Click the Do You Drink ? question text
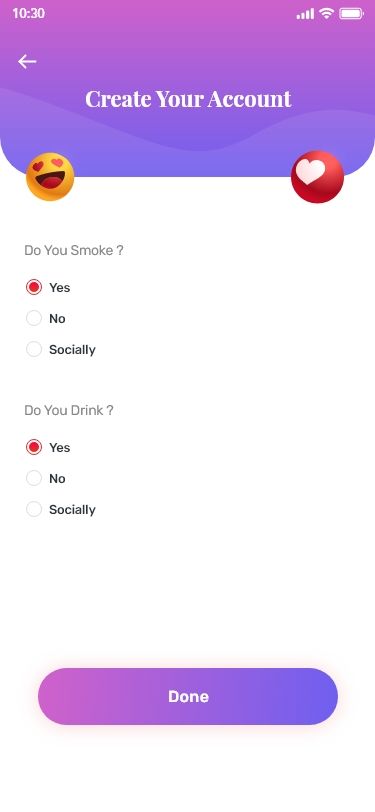This screenshot has height=812, width=375. click(68, 411)
